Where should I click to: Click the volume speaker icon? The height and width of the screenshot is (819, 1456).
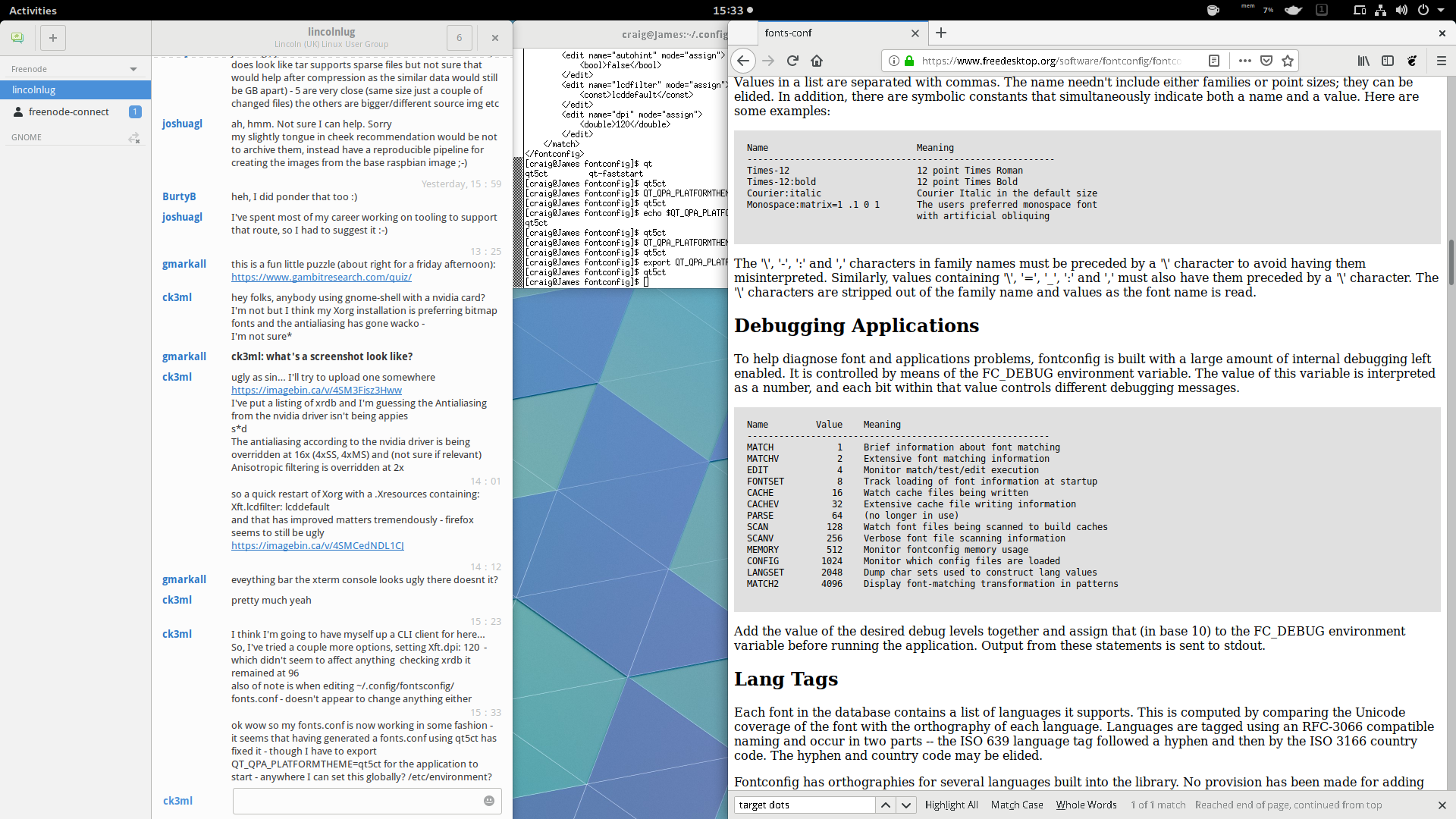tap(1401, 11)
